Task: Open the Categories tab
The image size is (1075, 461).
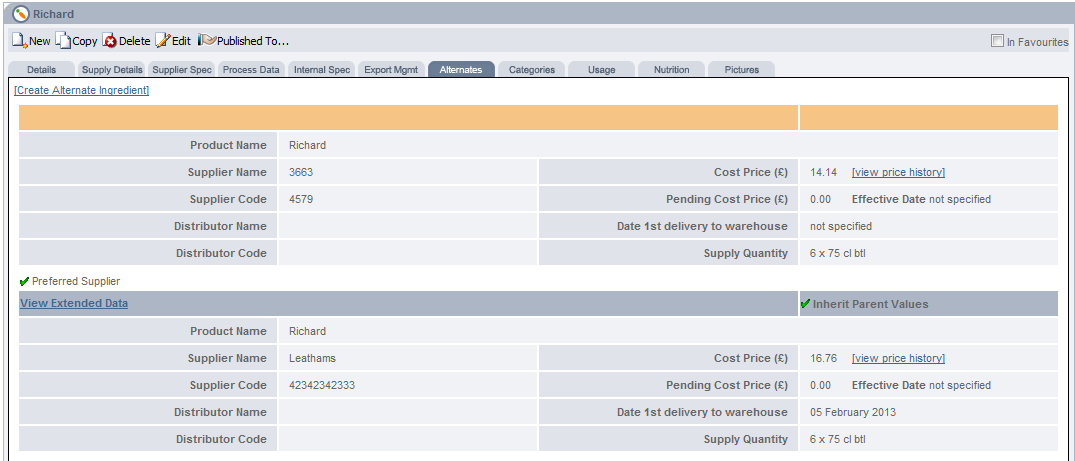Action: [x=531, y=70]
